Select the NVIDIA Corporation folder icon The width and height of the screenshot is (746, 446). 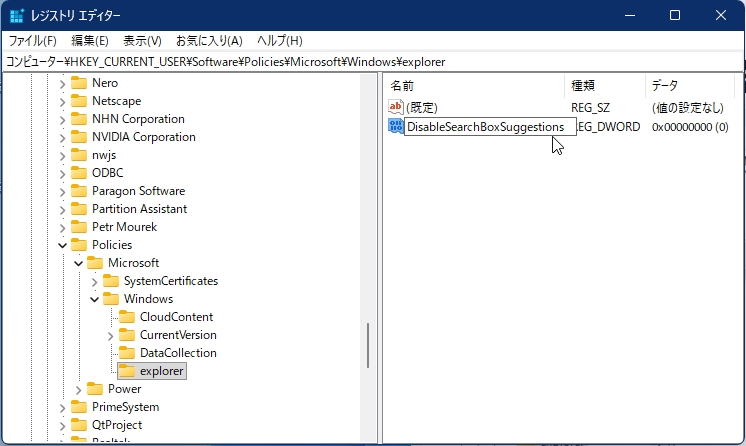79,137
